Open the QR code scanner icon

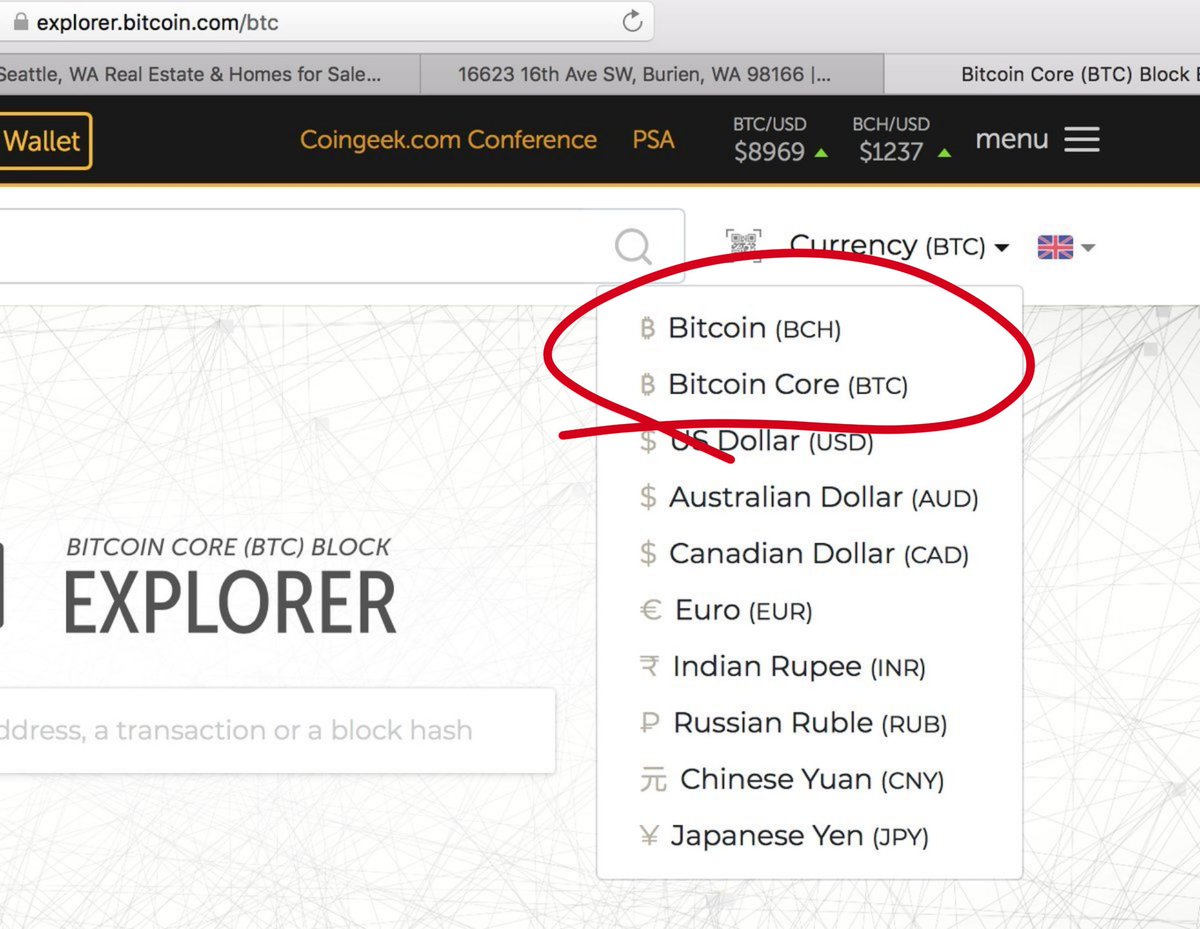(743, 245)
